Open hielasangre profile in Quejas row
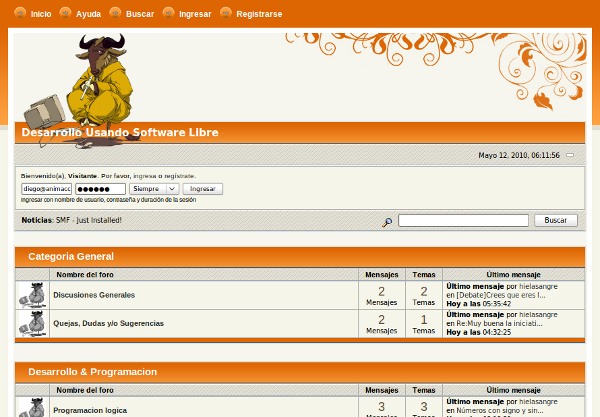The width and height of the screenshot is (600, 417). coord(538,315)
